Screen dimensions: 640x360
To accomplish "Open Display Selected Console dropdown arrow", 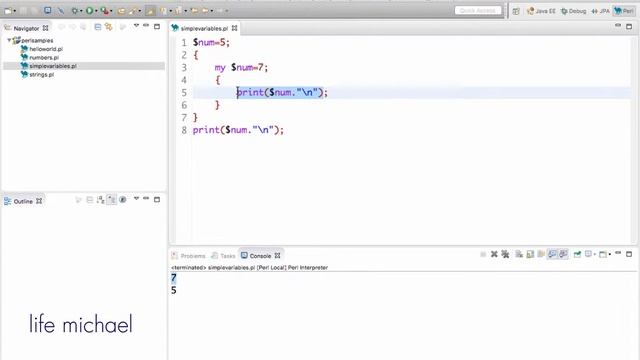I will (595, 255).
